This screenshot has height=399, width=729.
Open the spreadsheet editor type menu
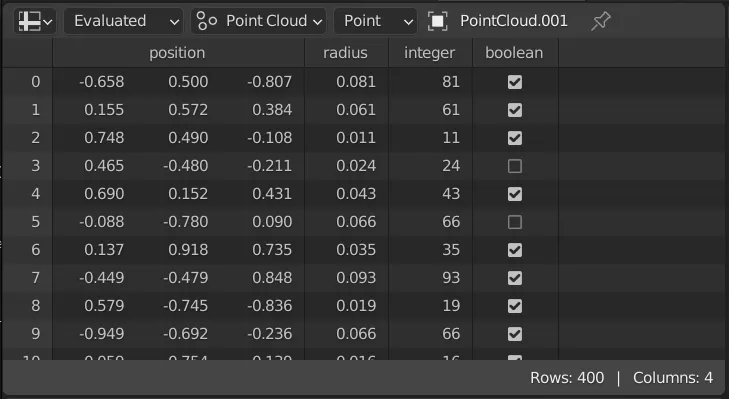pos(35,21)
